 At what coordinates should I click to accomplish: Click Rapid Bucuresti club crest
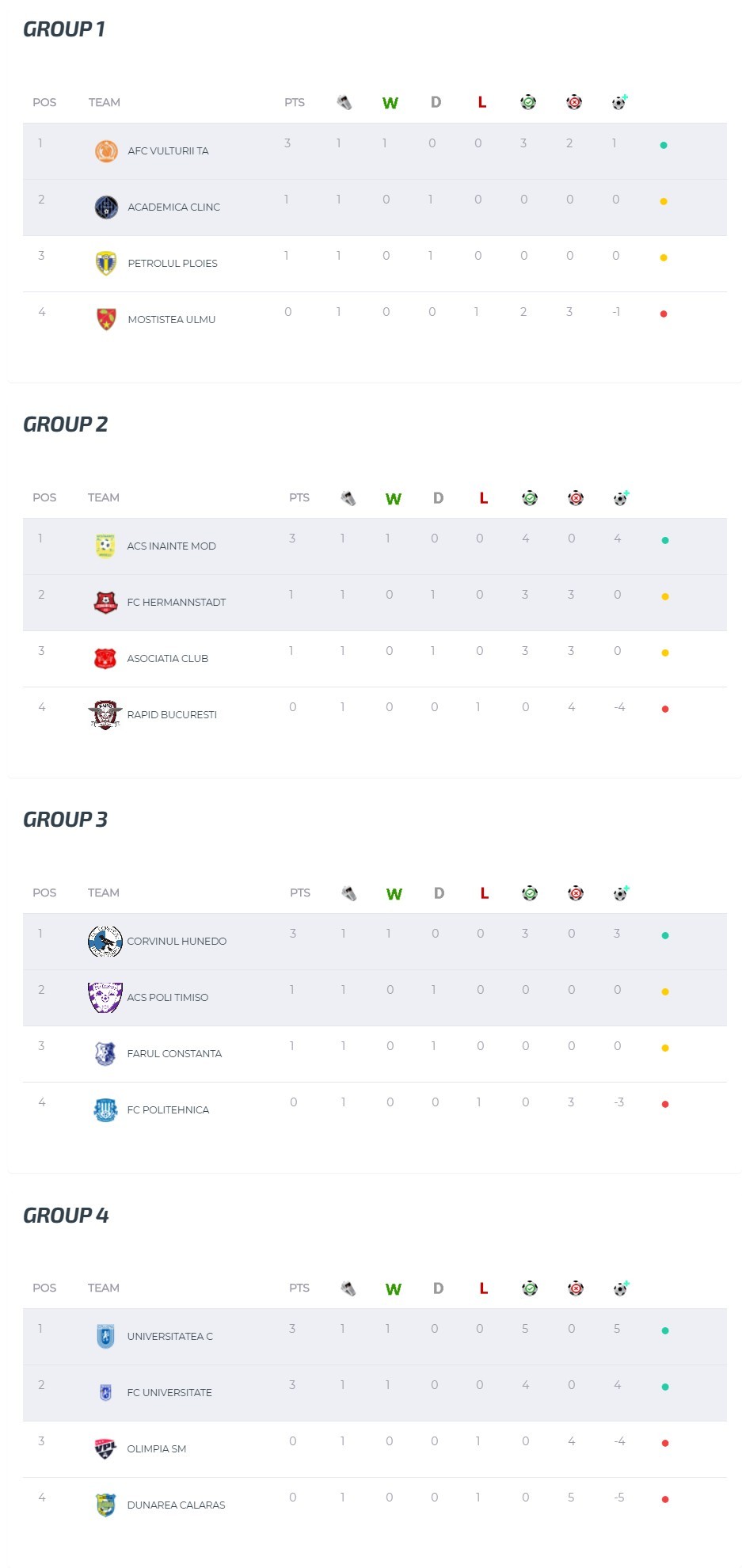pyautogui.click(x=105, y=714)
